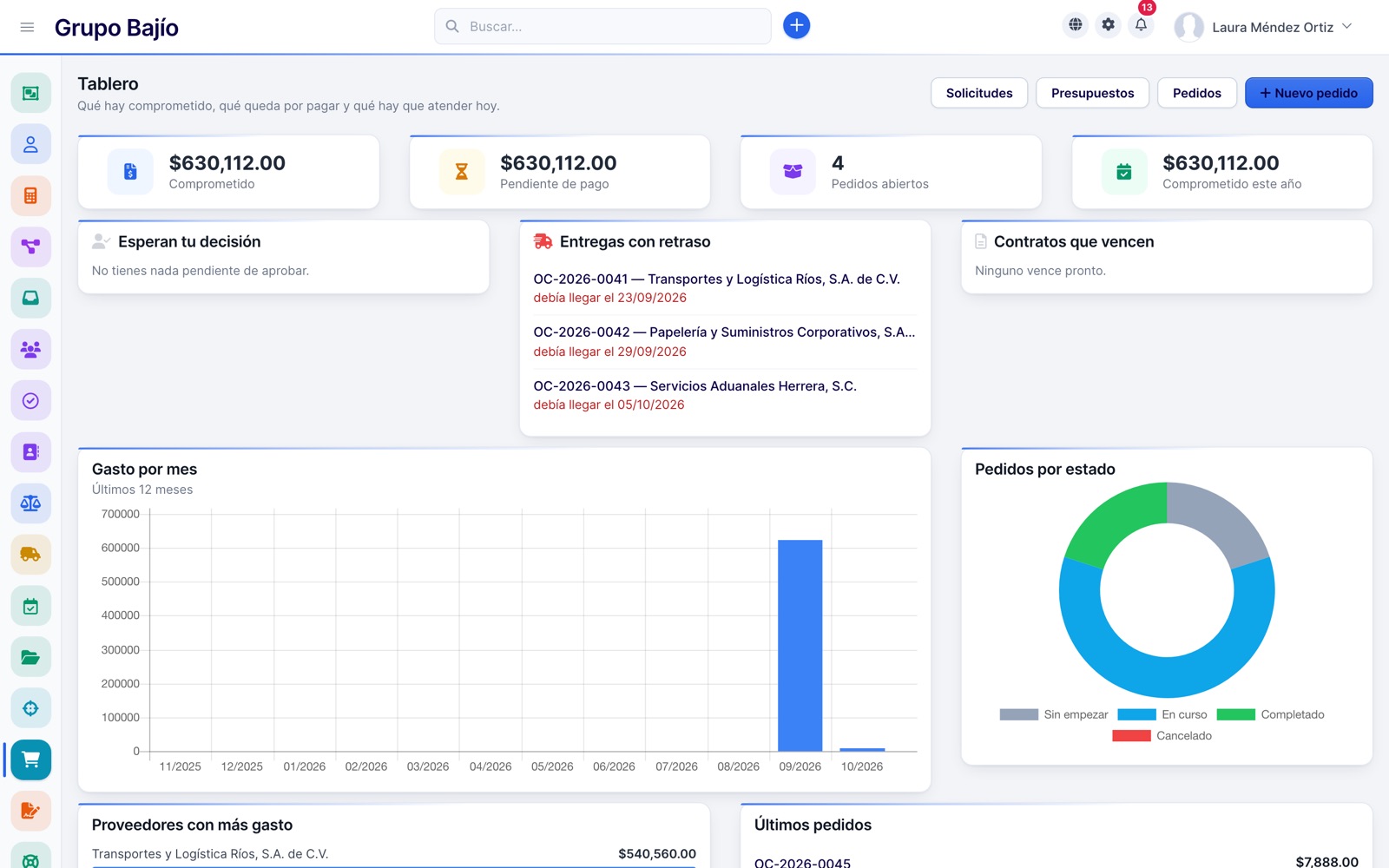This screenshot has width=1389, height=868.
Task: Open the orange signed document sidebar icon
Action: click(x=30, y=811)
